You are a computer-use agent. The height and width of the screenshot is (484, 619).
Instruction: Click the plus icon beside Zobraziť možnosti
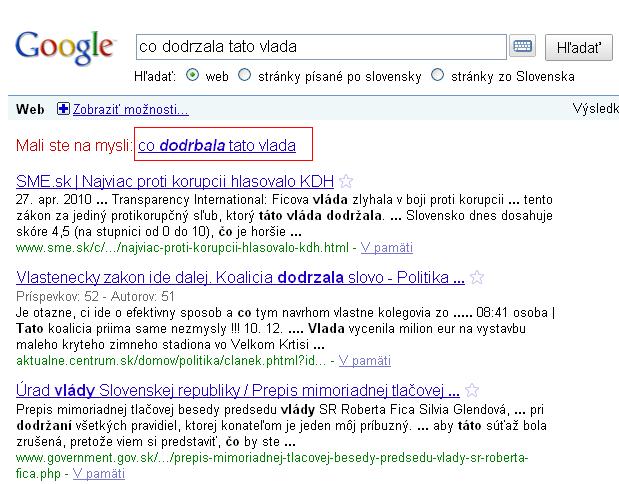[x=63, y=109]
